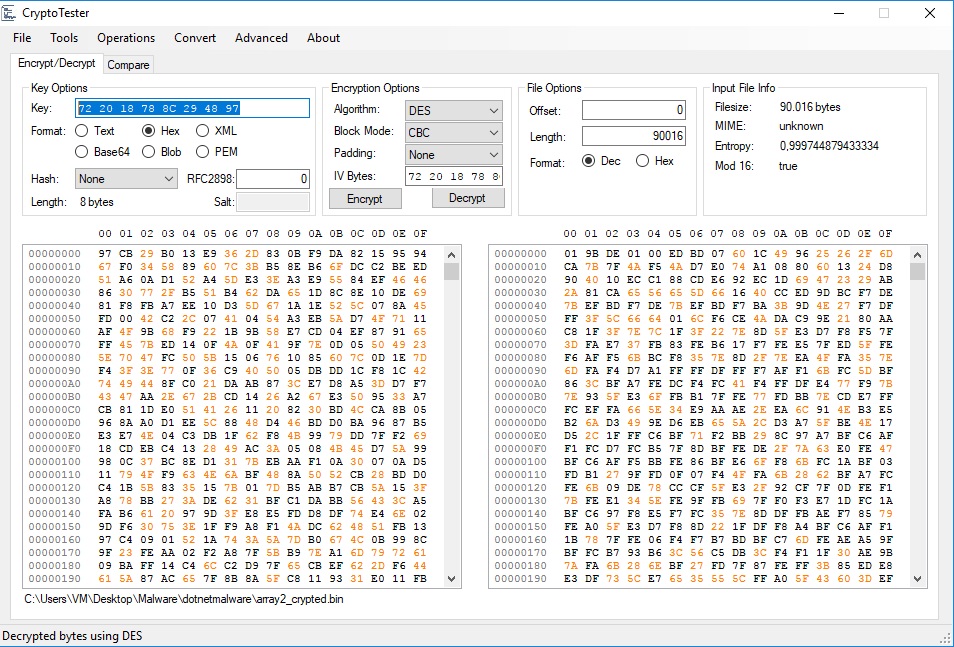The width and height of the screenshot is (954, 647).
Task: Click right hex view scroll down arrow
Action: (917, 579)
